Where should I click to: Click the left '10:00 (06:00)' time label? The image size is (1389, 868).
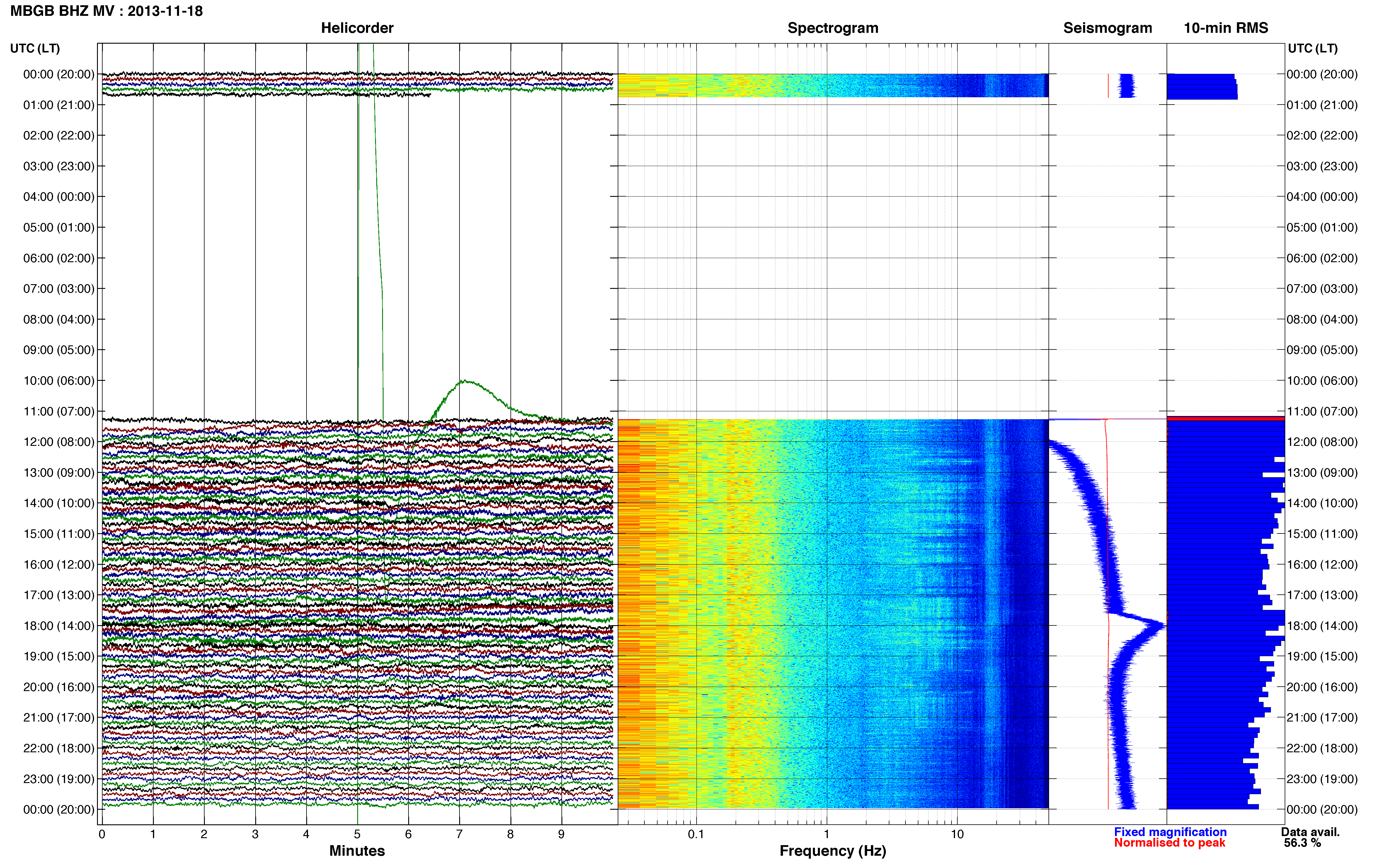pyautogui.click(x=59, y=381)
